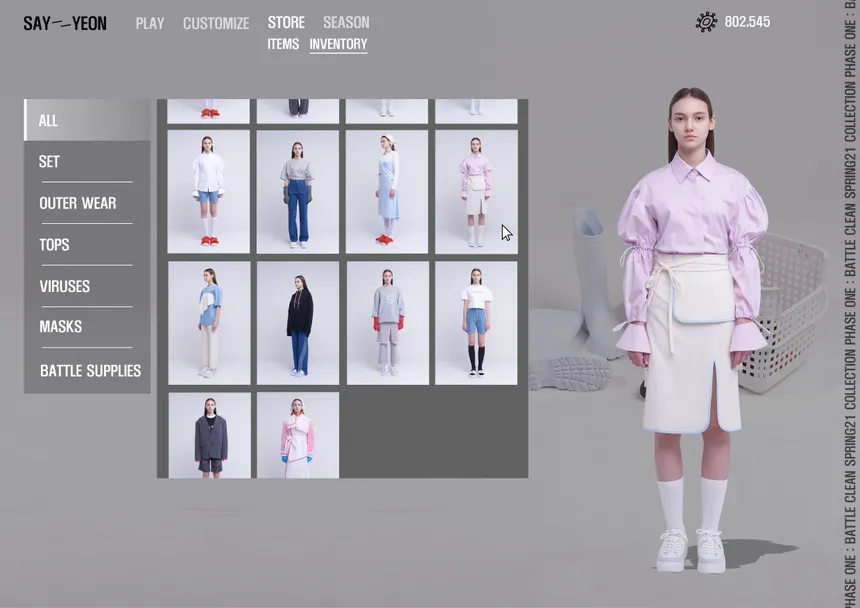Switch to the ITEMS sub-tab
Screen dimensions: 860x608
[283, 44]
